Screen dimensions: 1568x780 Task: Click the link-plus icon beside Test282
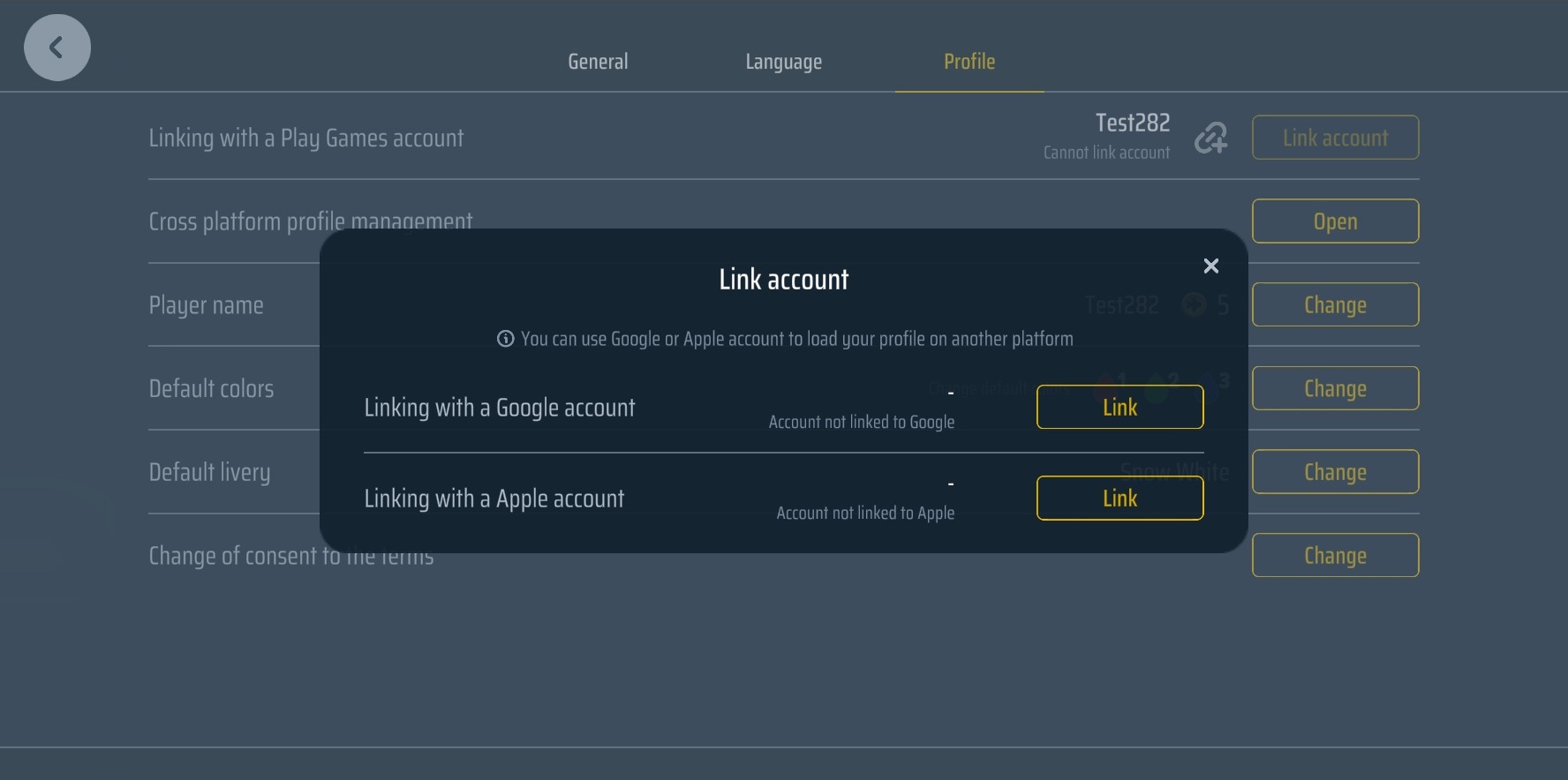(x=1210, y=138)
